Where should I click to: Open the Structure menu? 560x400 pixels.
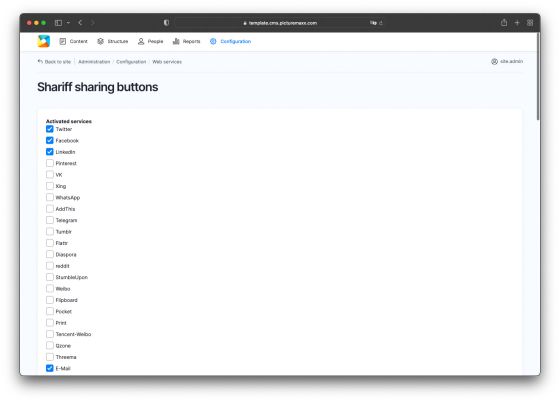[112, 41]
